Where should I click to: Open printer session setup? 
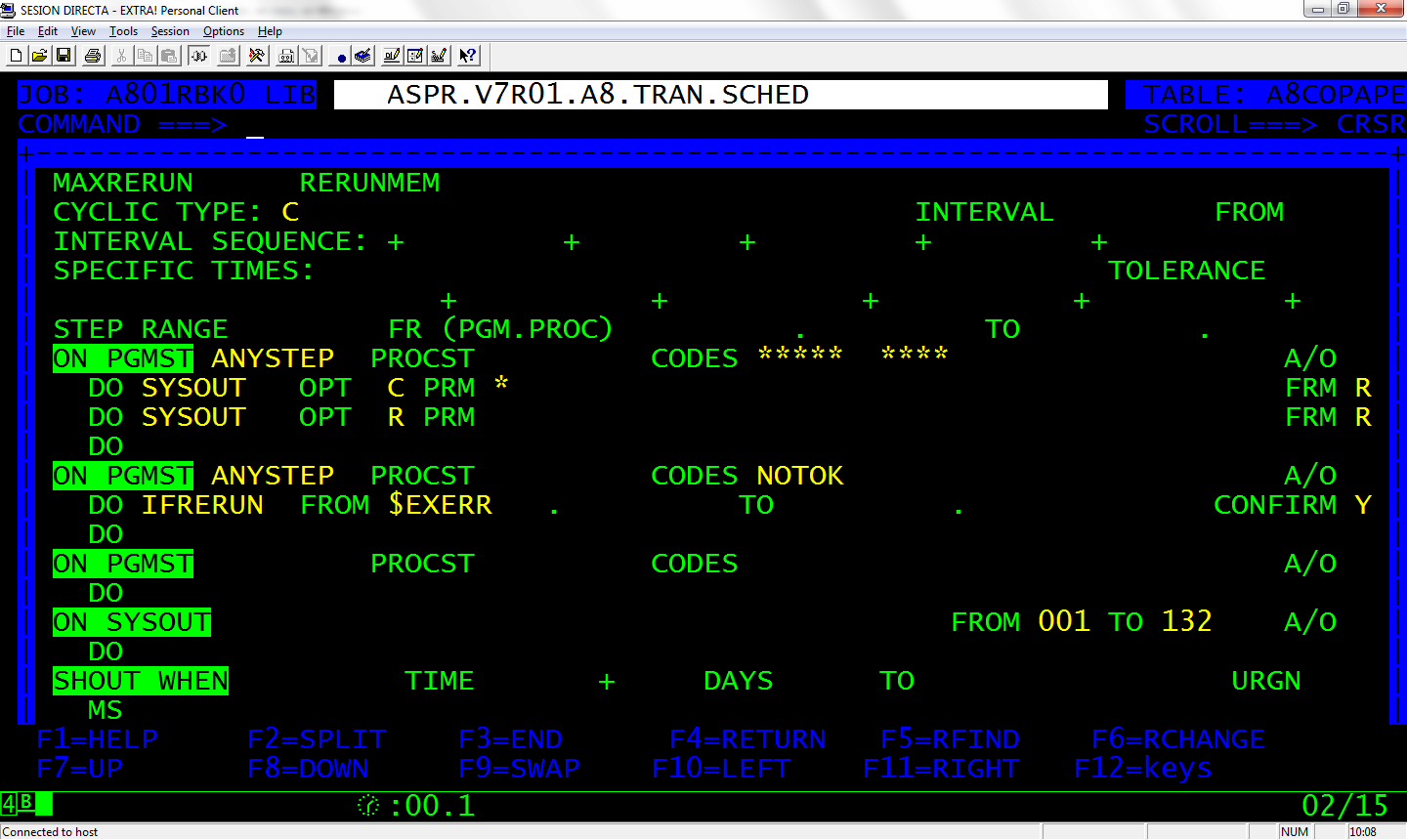coord(286,56)
